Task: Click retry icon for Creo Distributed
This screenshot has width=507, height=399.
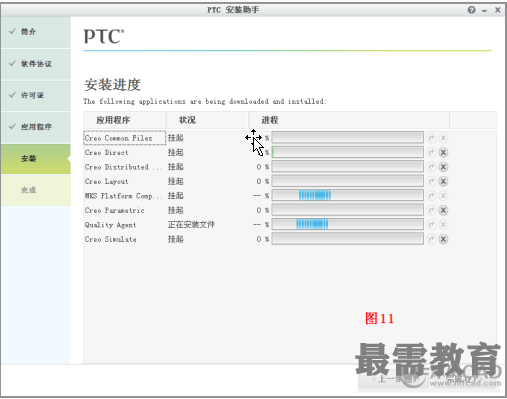Action: [x=432, y=167]
